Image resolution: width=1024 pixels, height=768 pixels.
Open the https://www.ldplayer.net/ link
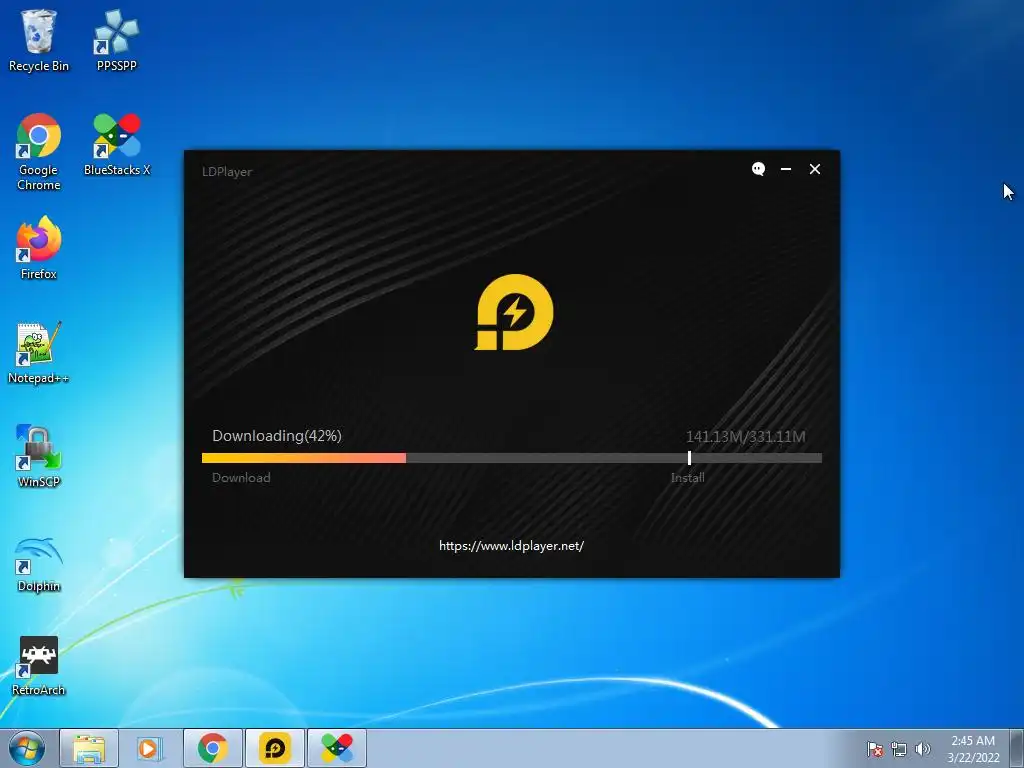pyautogui.click(x=511, y=546)
